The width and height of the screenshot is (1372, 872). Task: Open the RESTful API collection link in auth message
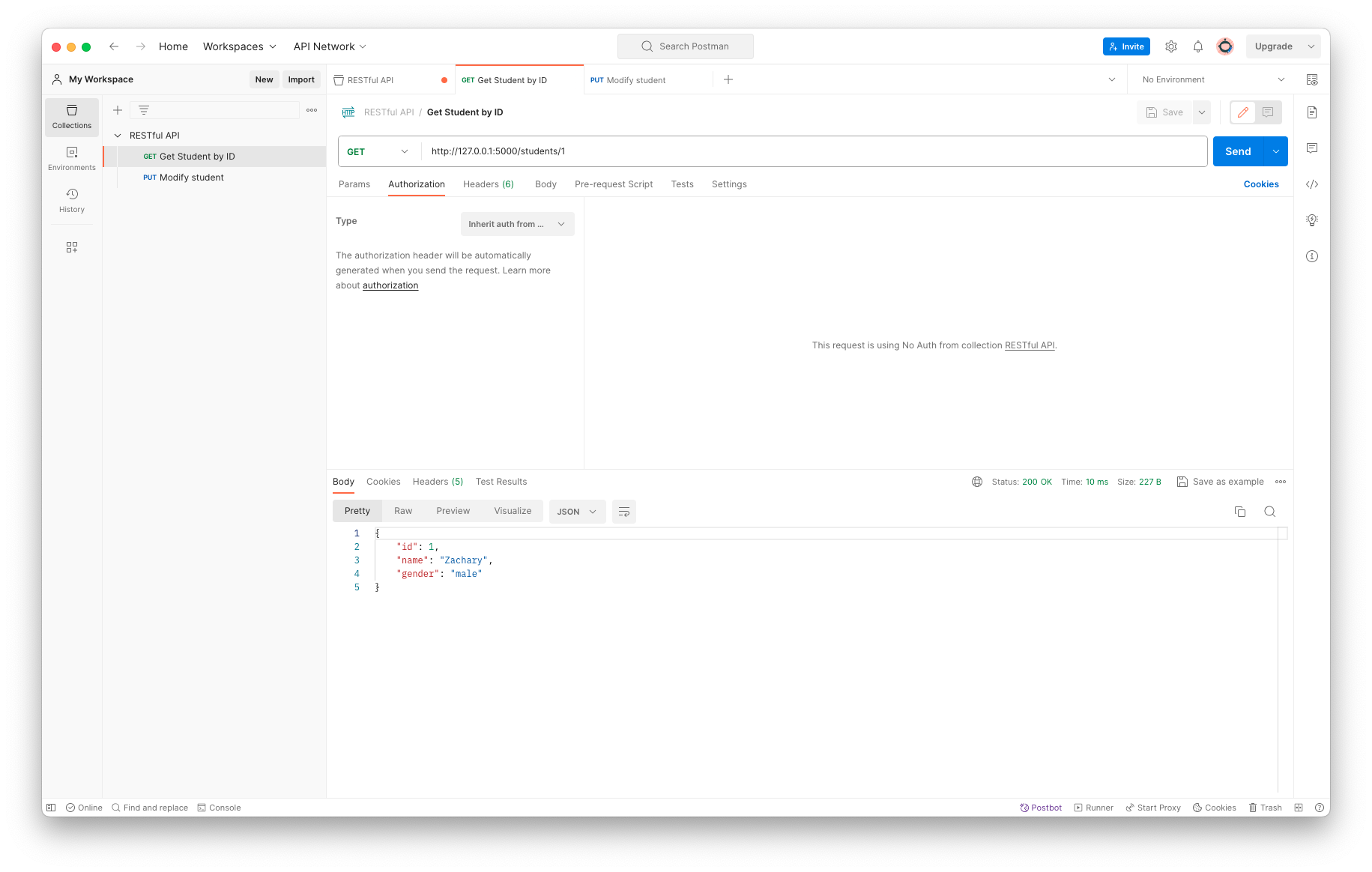pos(1030,345)
